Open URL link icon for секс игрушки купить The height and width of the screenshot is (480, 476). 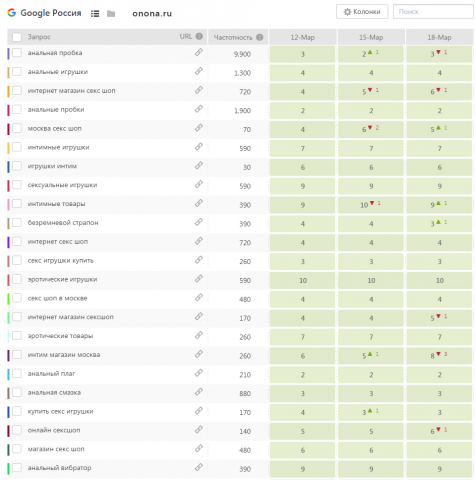coord(199,260)
